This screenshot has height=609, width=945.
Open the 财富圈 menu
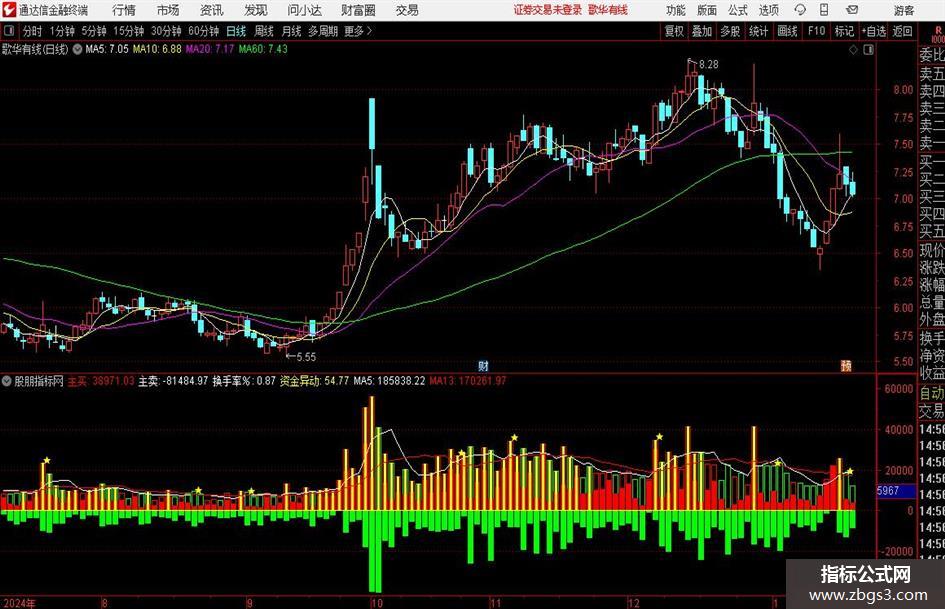[358, 10]
